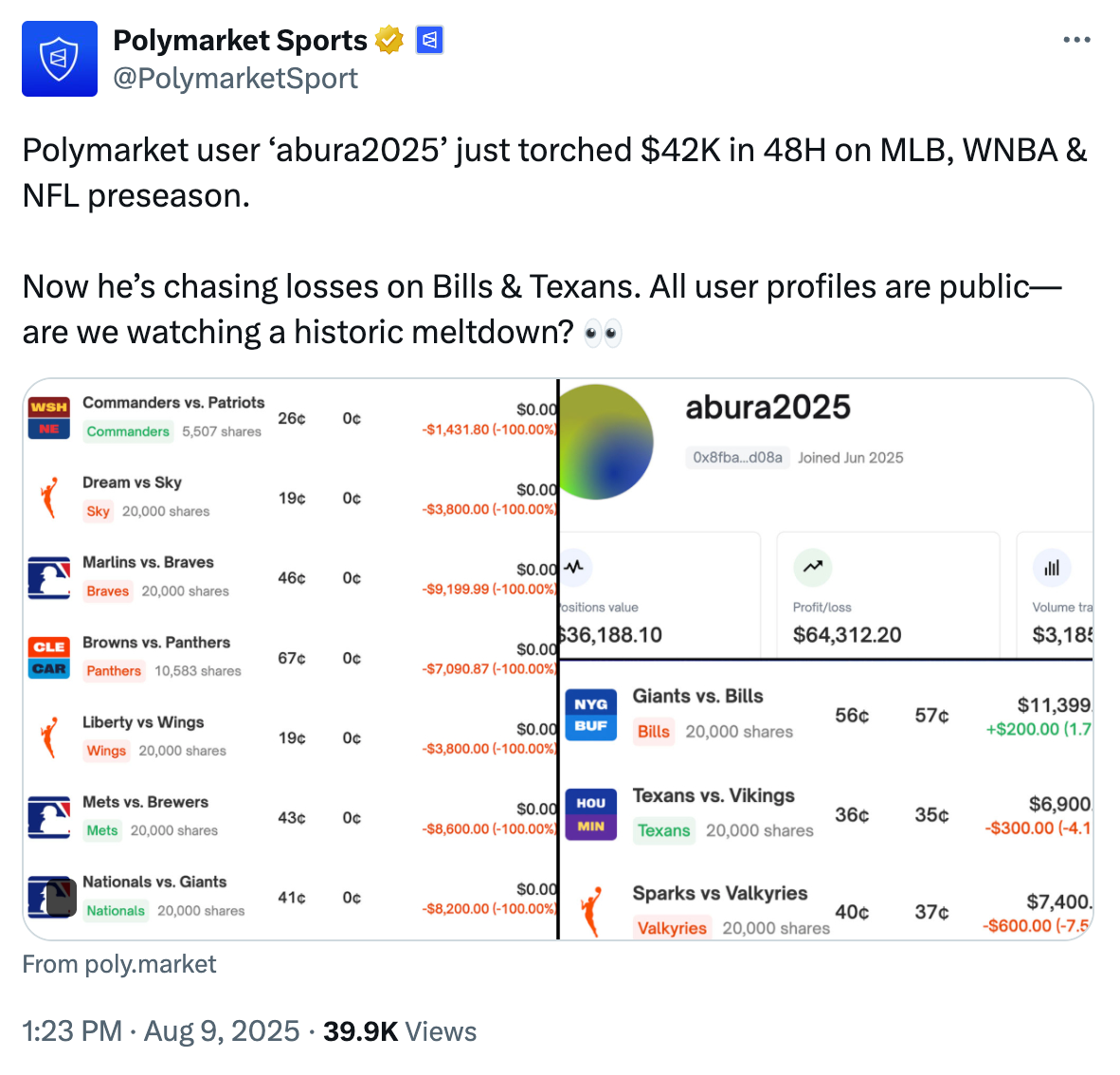Click the tweet timestamp 1:23 PM Aug 9, 2025
The height and width of the screenshot is (1075, 1120).
[x=160, y=1031]
